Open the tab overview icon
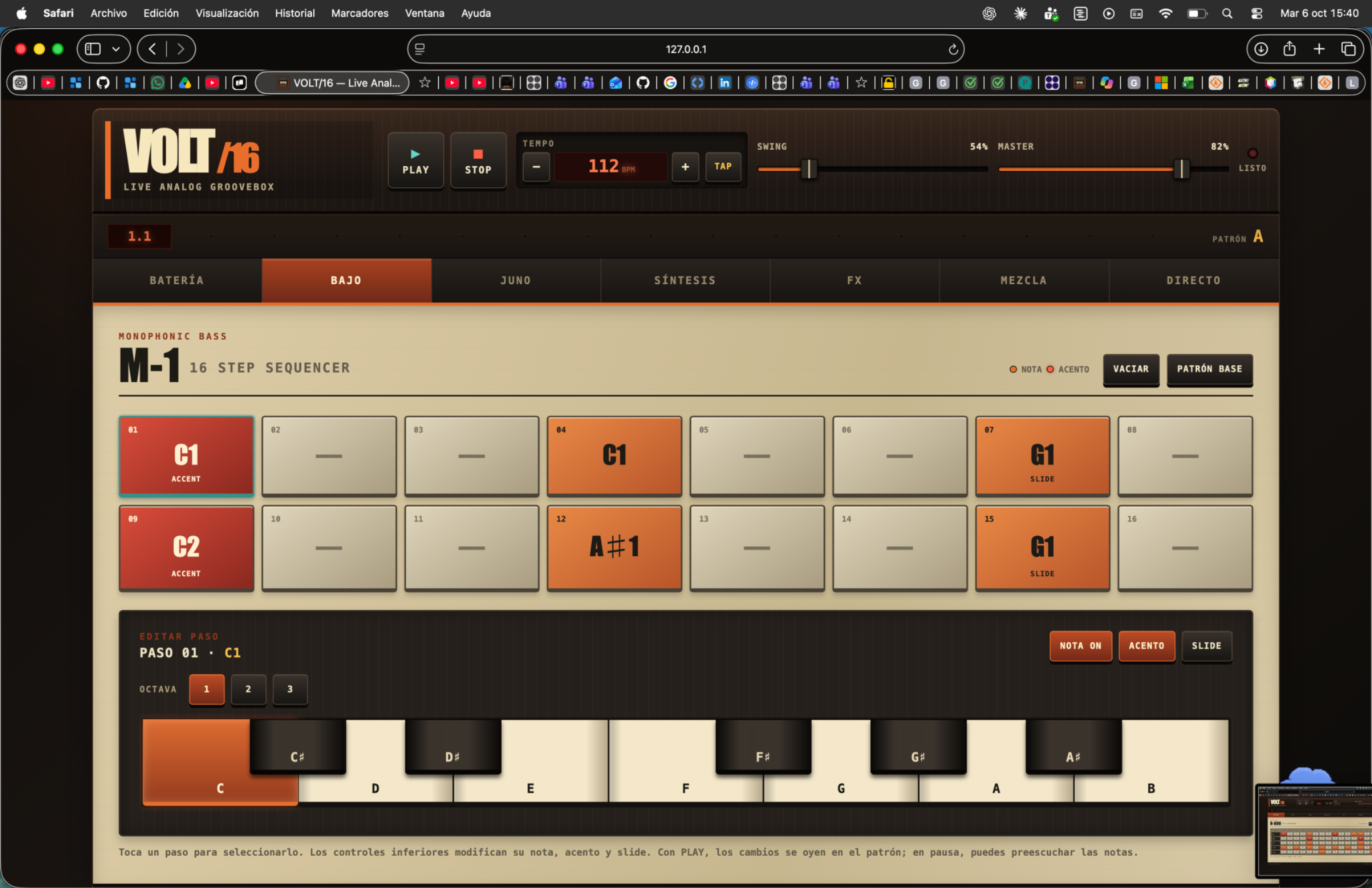Image resolution: width=1372 pixels, height=888 pixels. [x=1348, y=49]
